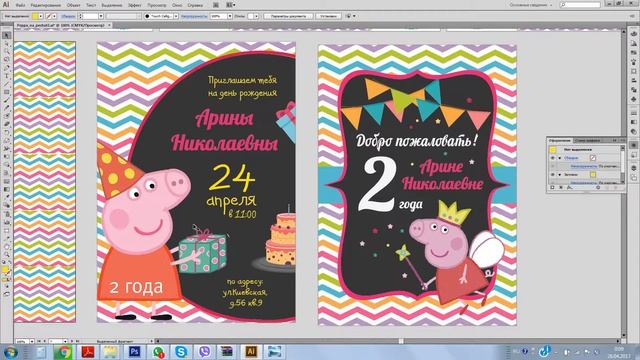Select the Eyedropper tool
This screenshot has width=640, height=360.
point(7,197)
